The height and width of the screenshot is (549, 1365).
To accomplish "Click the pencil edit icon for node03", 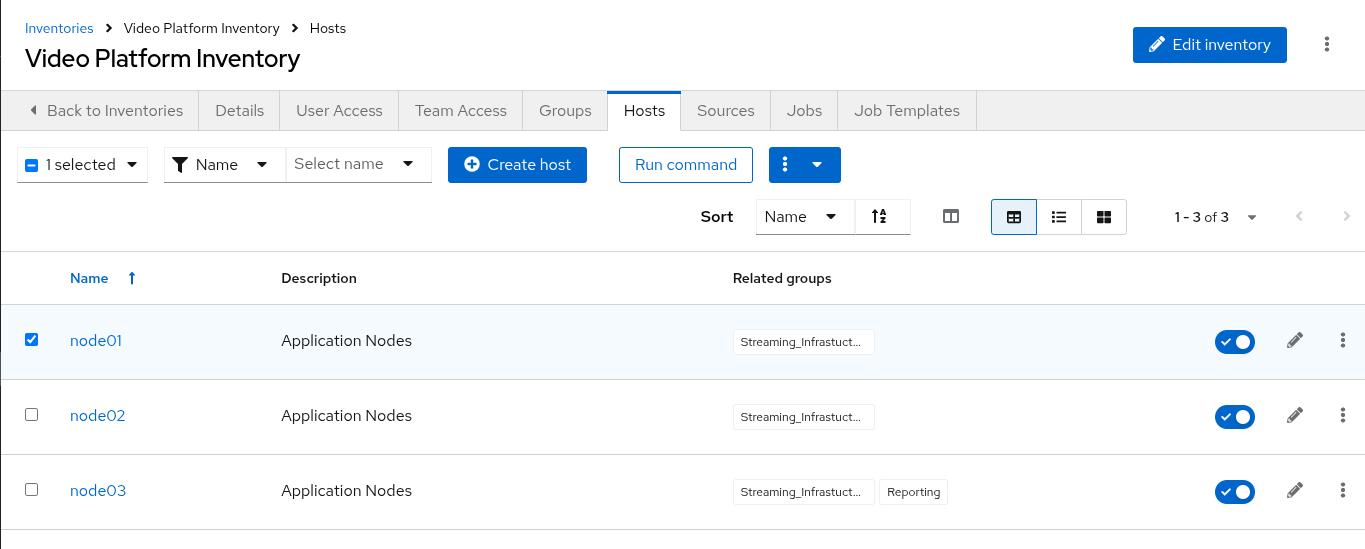I will point(1295,491).
